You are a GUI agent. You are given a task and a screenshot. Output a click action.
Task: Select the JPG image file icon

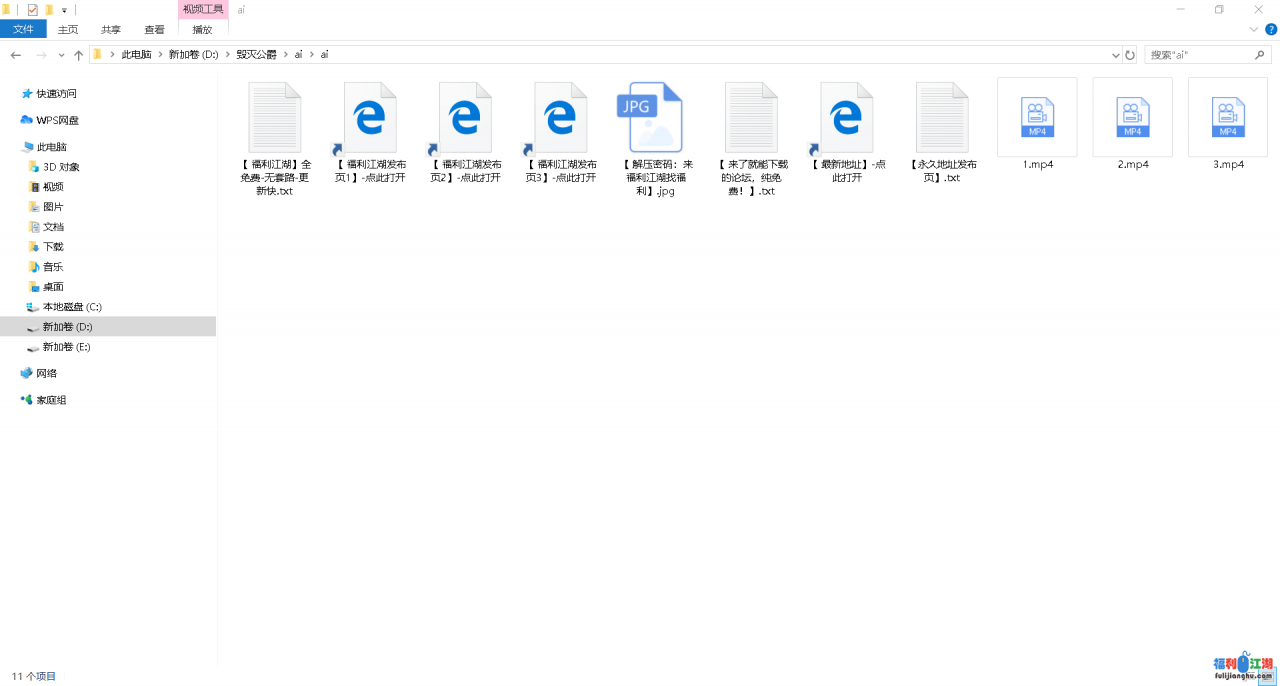click(x=650, y=118)
